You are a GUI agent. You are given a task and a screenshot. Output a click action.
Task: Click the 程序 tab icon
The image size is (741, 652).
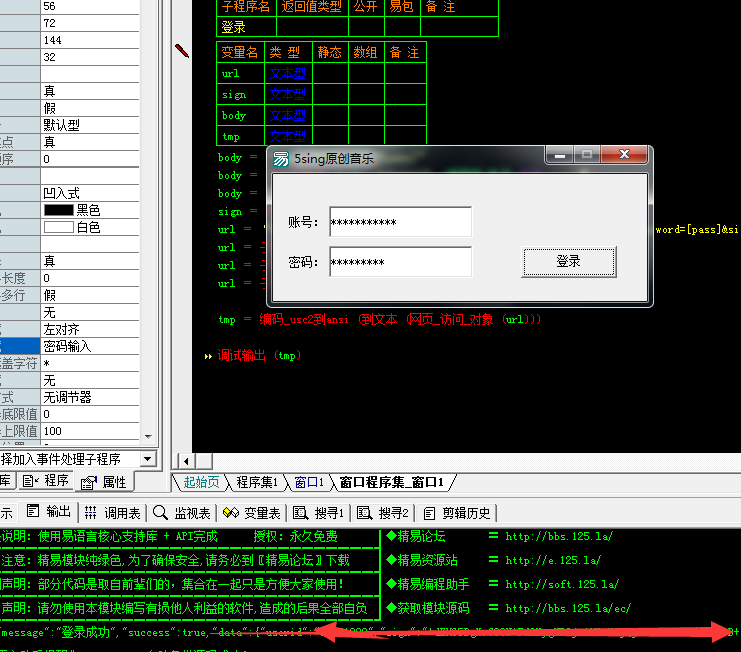pos(31,481)
